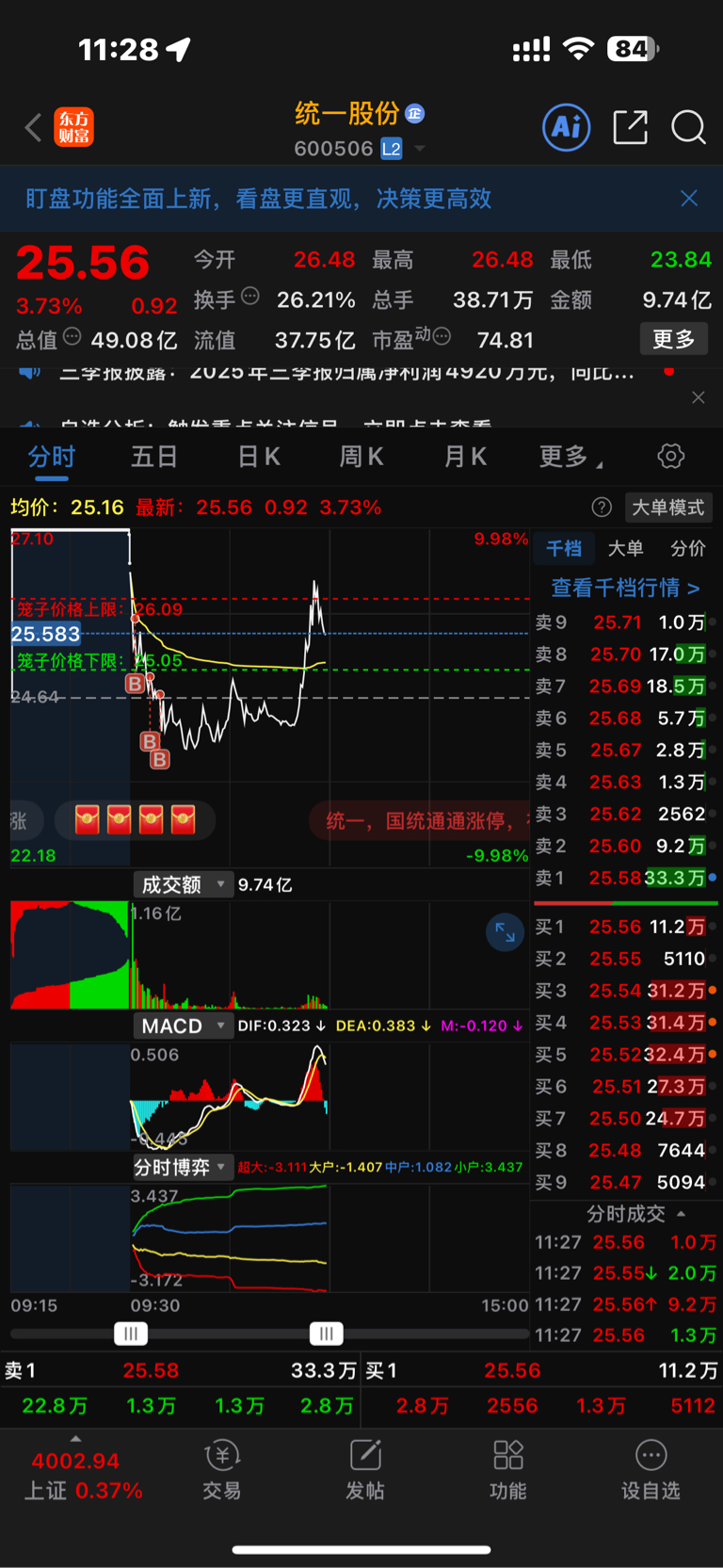Image resolution: width=723 pixels, height=1568 pixels.
Task: Tap the current price 25.56 header
Action: click(83, 263)
